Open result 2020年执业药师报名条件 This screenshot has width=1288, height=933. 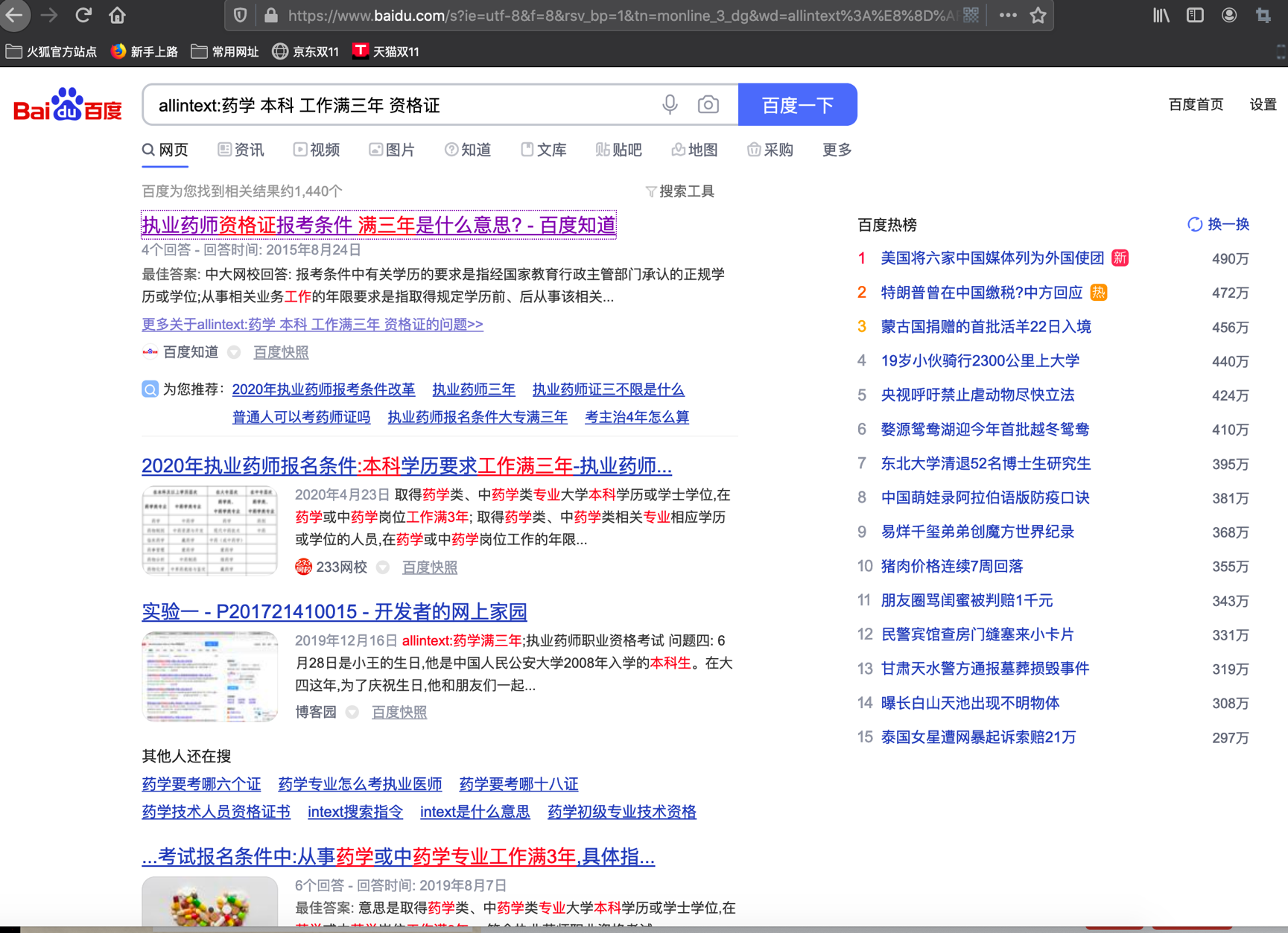(407, 466)
